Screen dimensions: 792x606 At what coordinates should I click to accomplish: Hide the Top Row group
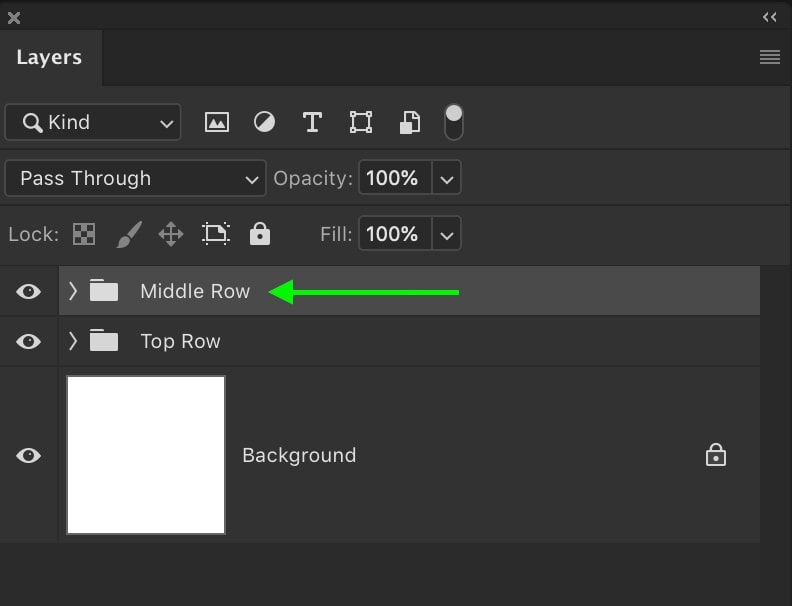tap(28, 341)
